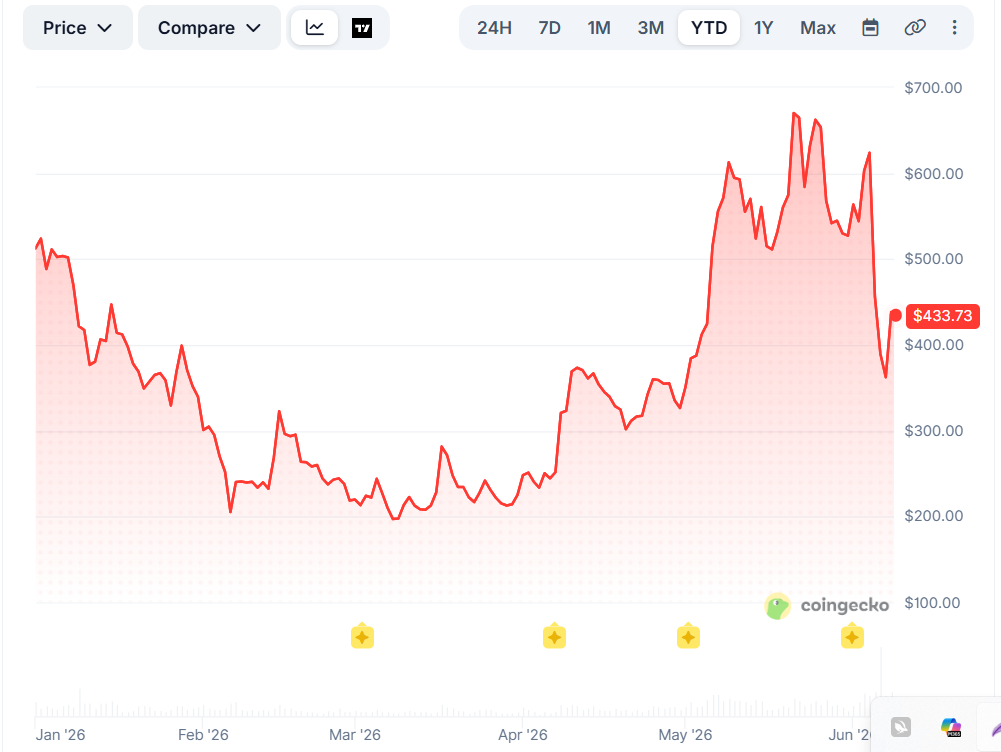Switch to line chart view
This screenshot has height=752, width=1001.
pyautogui.click(x=314, y=27)
